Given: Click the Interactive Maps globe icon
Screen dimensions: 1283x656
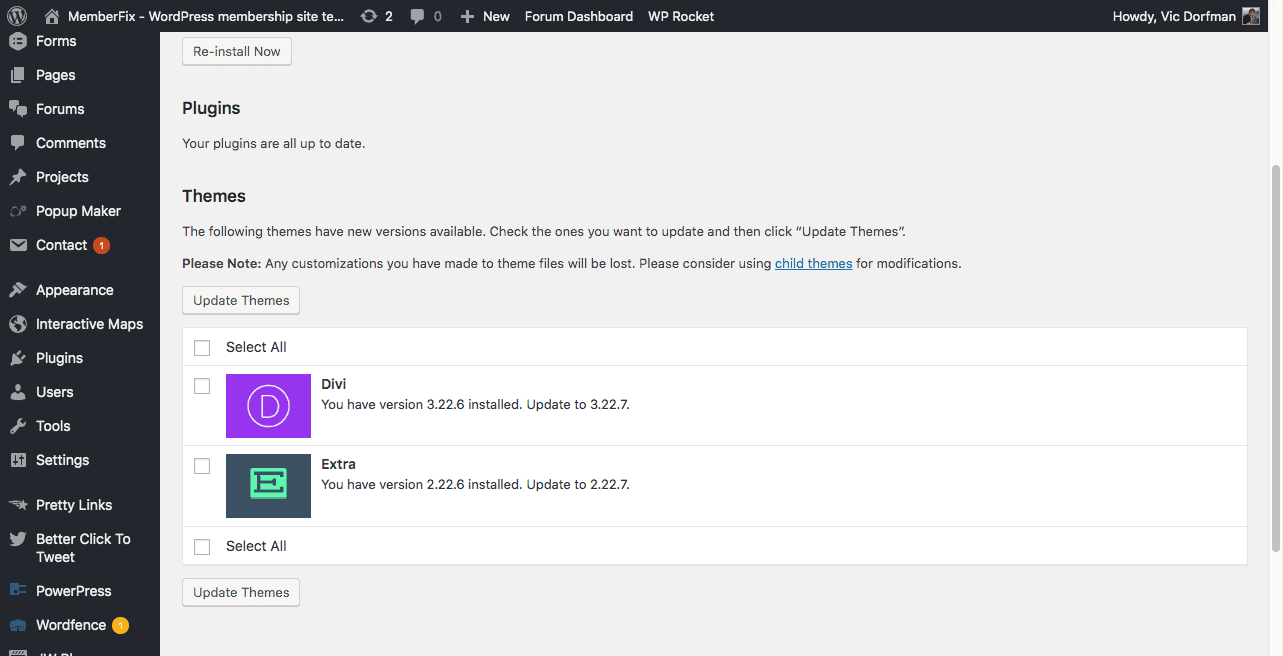Looking at the screenshot, I should [17, 324].
